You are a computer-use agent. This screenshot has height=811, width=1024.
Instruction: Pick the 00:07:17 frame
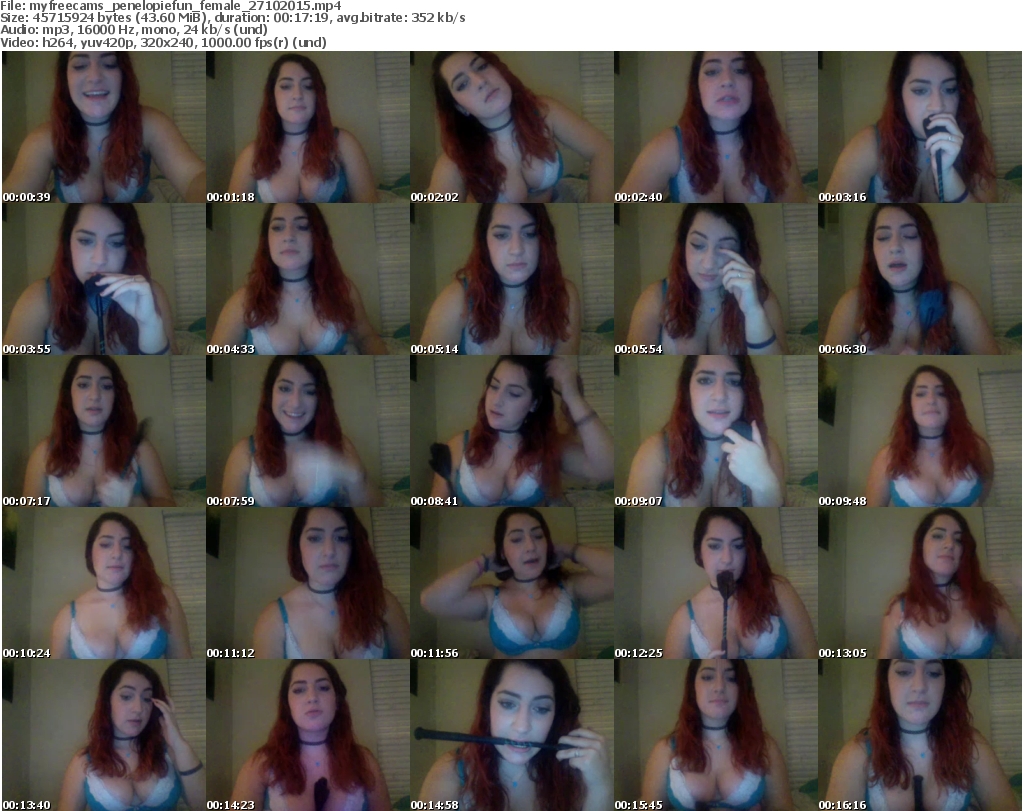point(104,432)
